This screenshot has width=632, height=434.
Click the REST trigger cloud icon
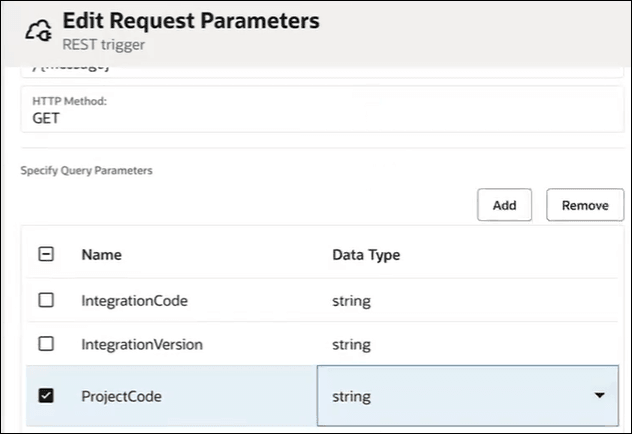(x=39, y=30)
